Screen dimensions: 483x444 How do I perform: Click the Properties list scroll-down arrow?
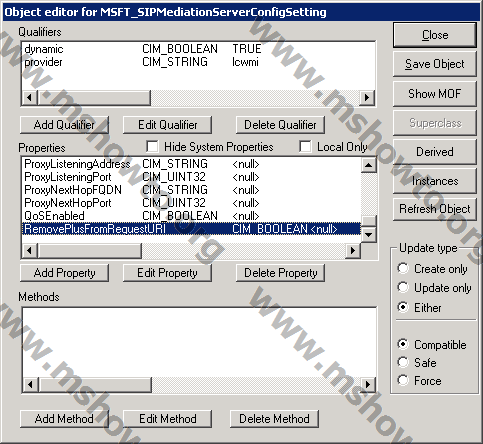pyautogui.click(x=369, y=234)
